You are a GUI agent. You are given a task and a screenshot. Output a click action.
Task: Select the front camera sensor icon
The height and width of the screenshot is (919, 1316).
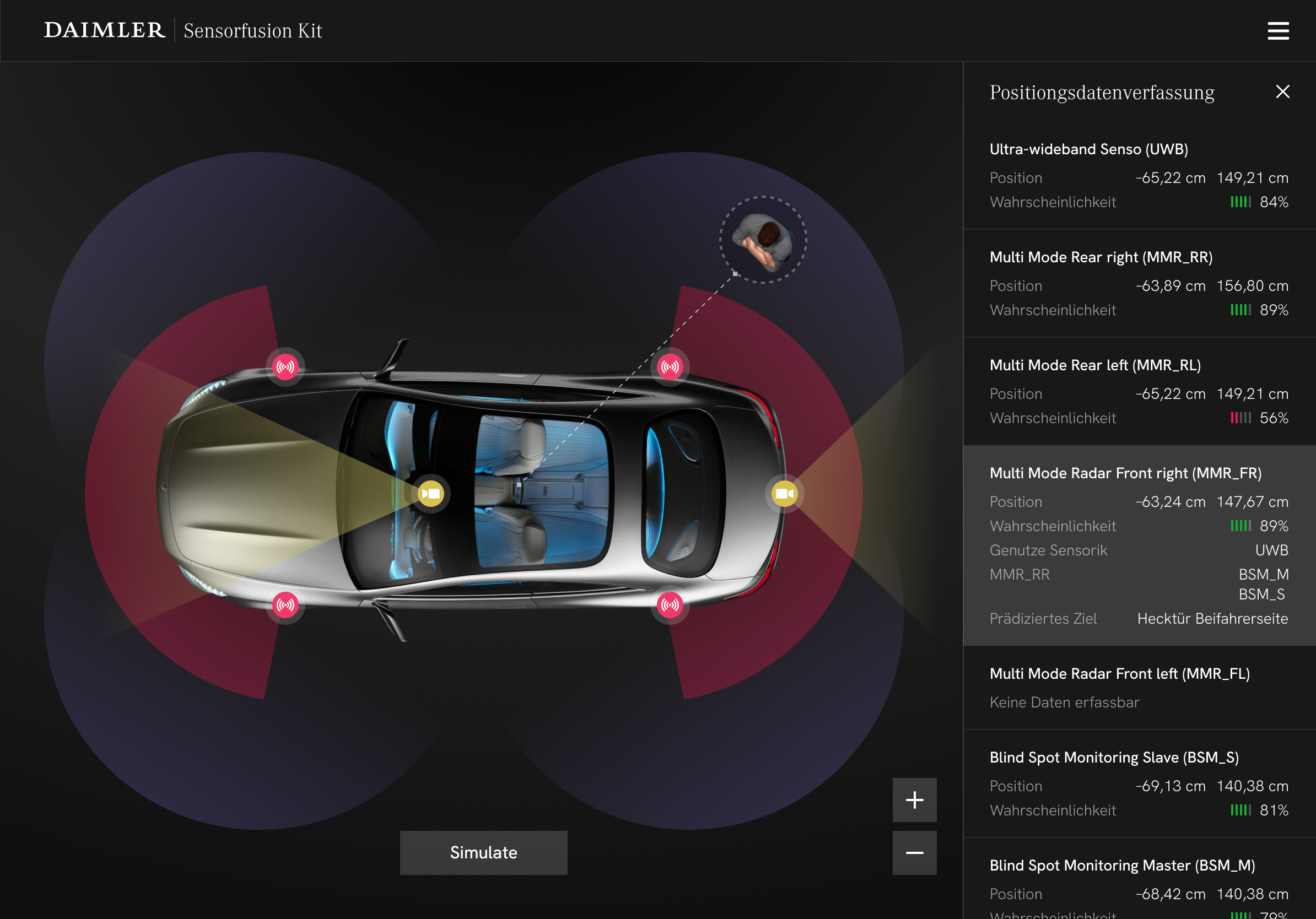pos(431,493)
